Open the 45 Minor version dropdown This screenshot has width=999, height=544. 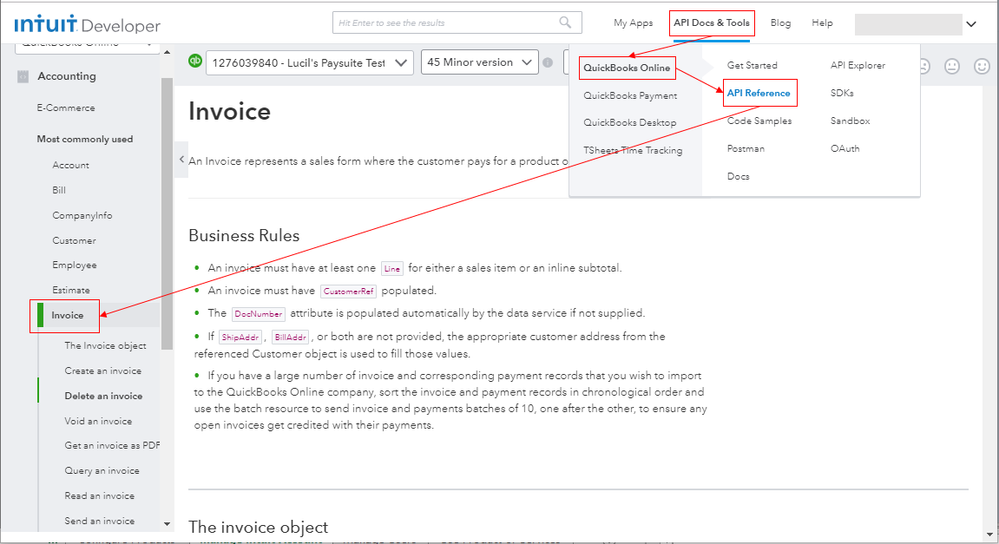click(x=479, y=62)
